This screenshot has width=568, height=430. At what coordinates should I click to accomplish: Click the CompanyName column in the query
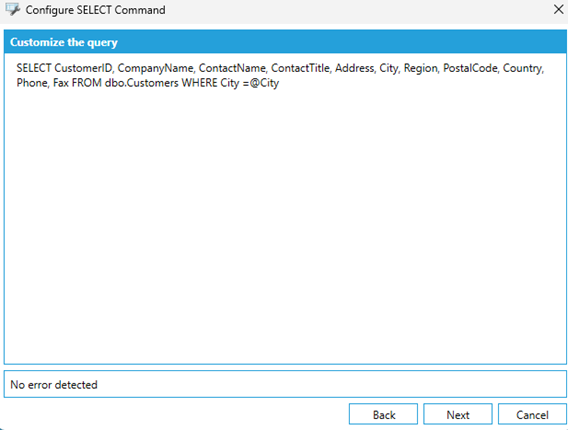tap(155, 68)
